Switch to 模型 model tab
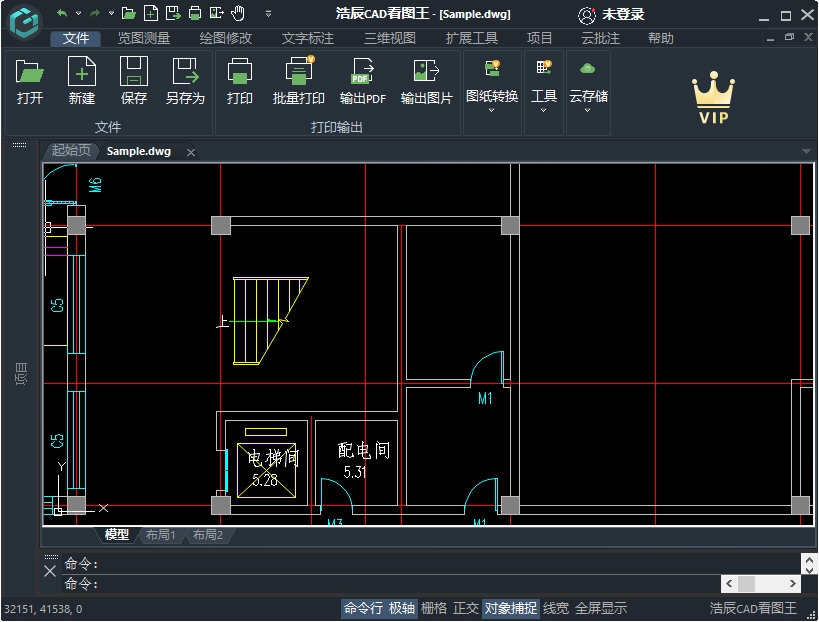This screenshot has height=622, width=819. tap(116, 535)
